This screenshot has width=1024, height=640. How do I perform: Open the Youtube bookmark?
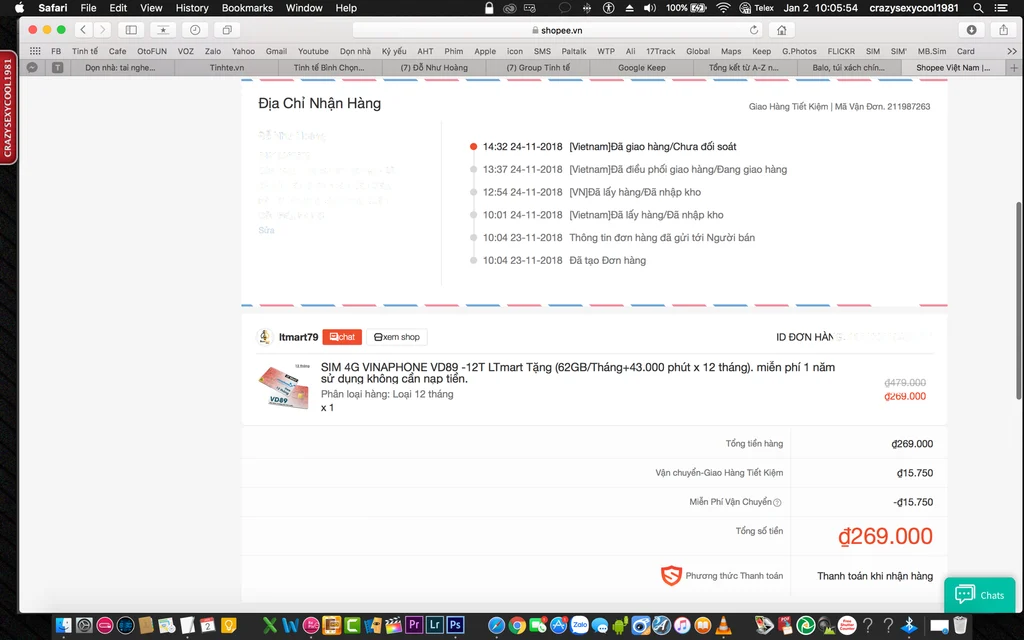313,51
